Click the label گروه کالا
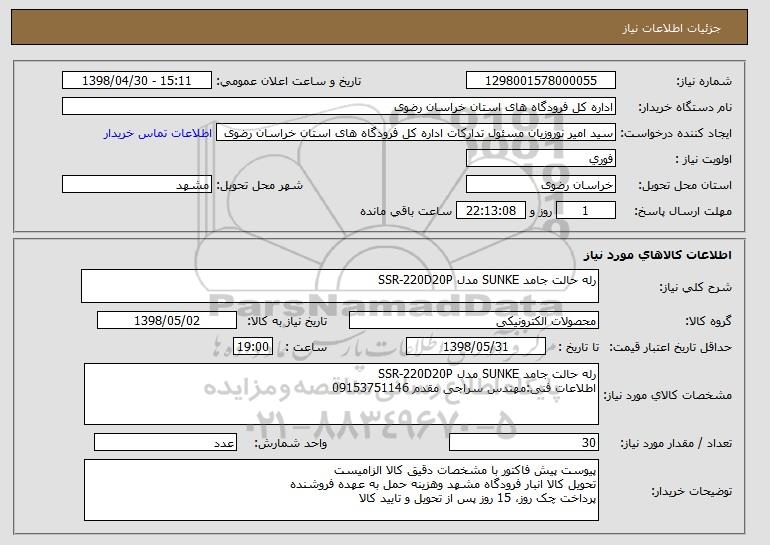 709,321
